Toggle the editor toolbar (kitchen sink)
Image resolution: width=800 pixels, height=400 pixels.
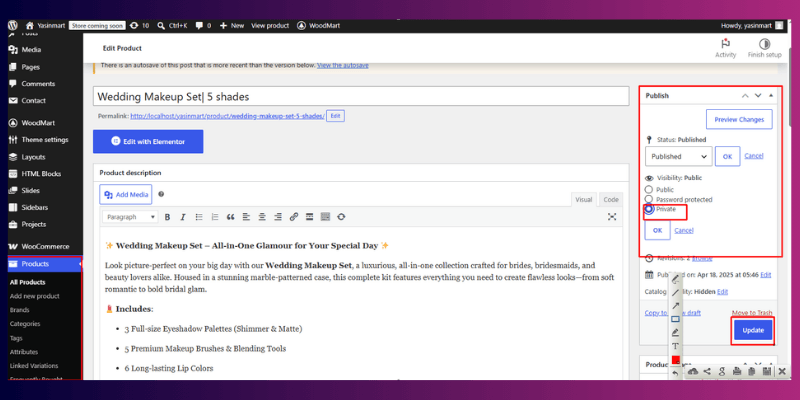pos(325,217)
